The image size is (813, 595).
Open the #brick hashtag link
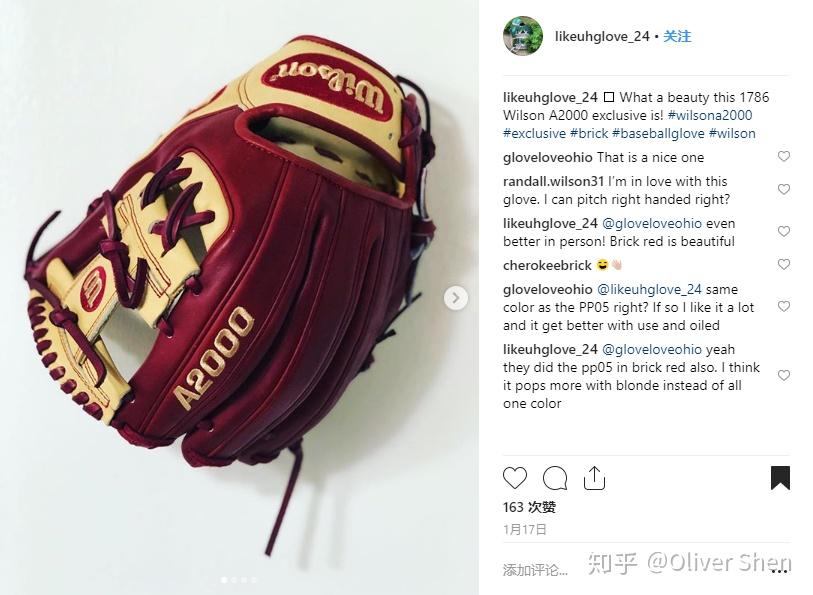pos(589,133)
